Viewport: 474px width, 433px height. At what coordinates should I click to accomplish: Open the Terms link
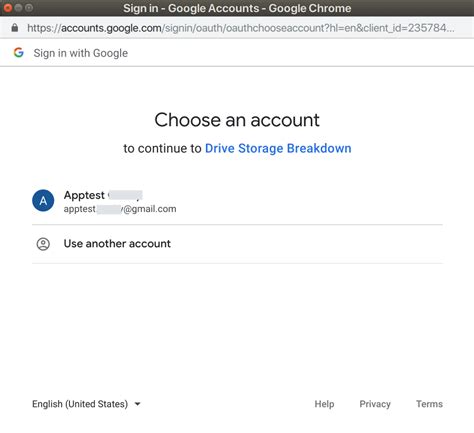pyautogui.click(x=429, y=404)
